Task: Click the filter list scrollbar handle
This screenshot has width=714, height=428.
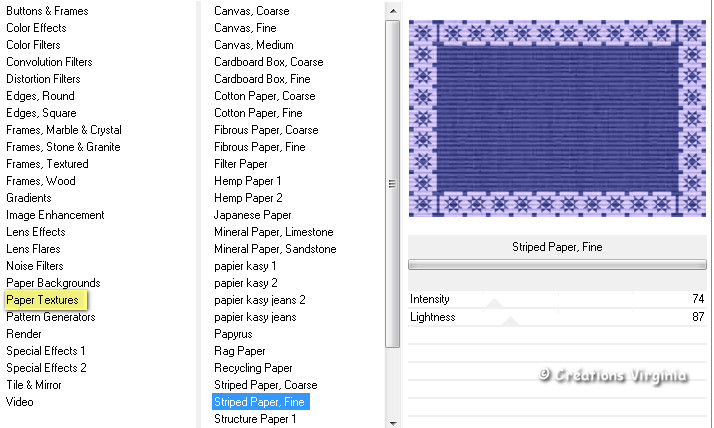Action: pyautogui.click(x=392, y=183)
